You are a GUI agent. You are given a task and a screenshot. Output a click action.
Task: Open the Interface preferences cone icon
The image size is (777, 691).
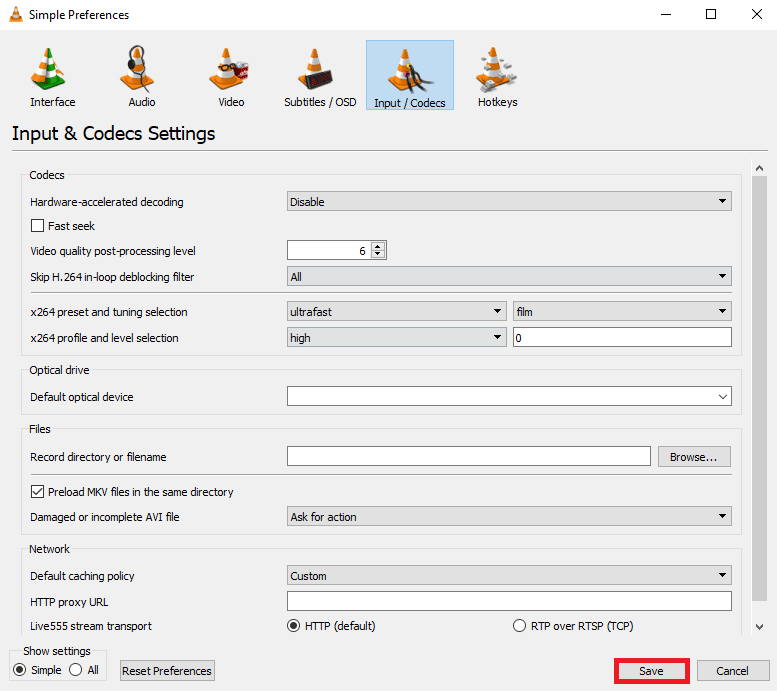pyautogui.click(x=48, y=70)
